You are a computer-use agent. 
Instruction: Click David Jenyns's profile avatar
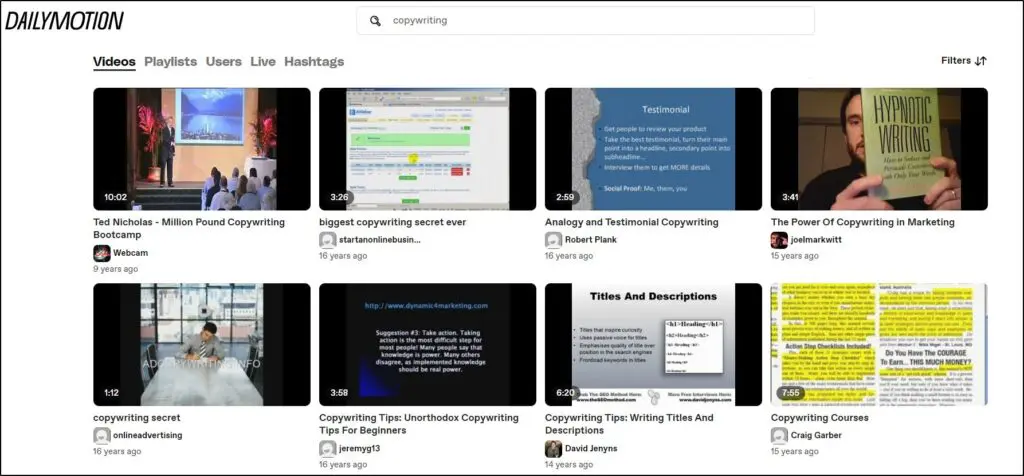click(554, 448)
